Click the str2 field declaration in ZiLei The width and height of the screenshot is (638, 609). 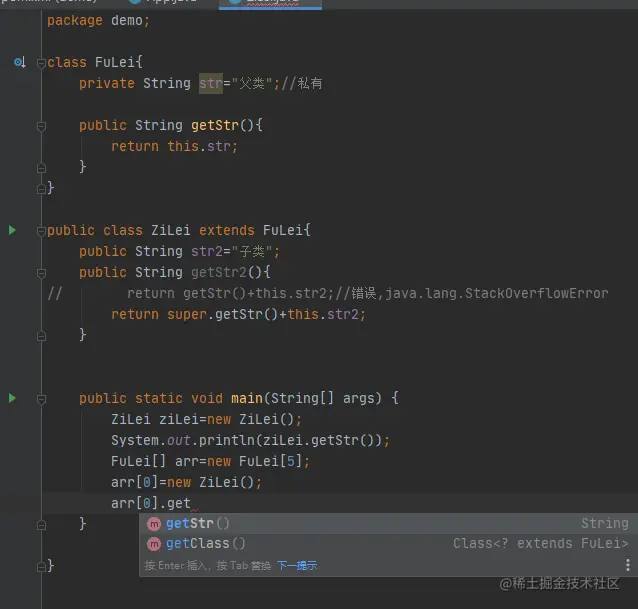(207, 251)
